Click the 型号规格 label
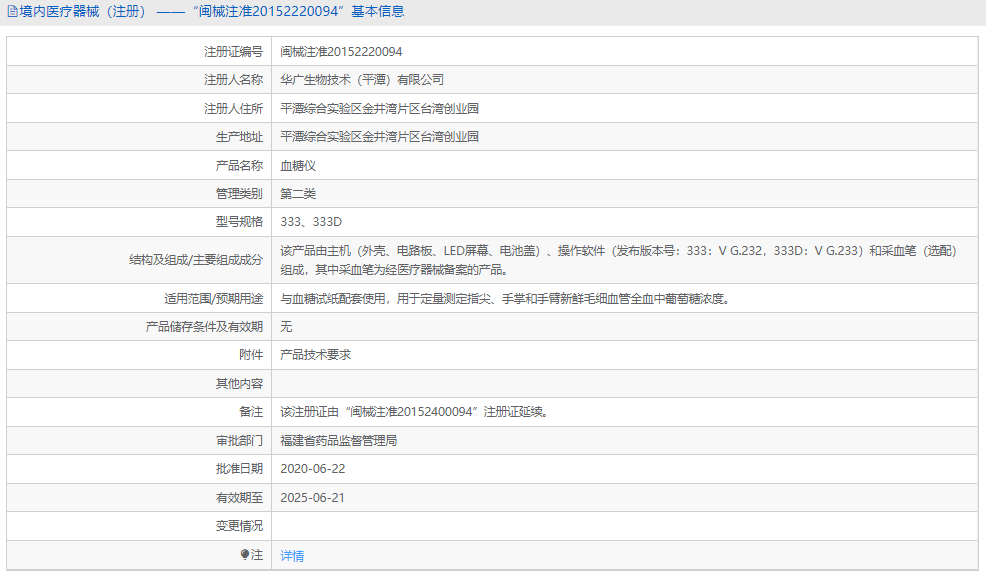Image resolution: width=986 pixels, height=578 pixels. coord(239,221)
